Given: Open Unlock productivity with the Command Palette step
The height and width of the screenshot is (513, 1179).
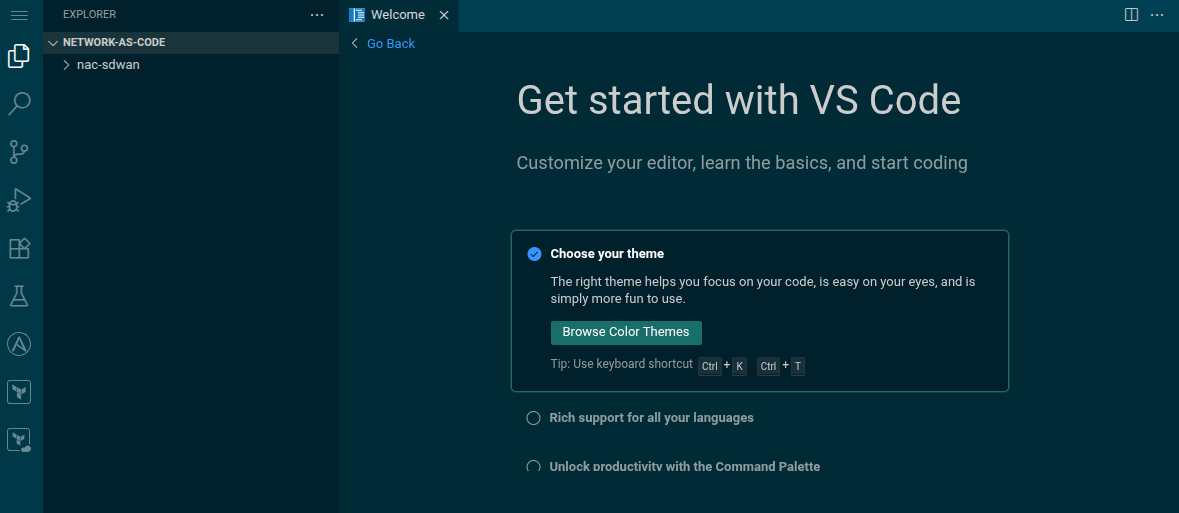Looking at the screenshot, I should [684, 466].
